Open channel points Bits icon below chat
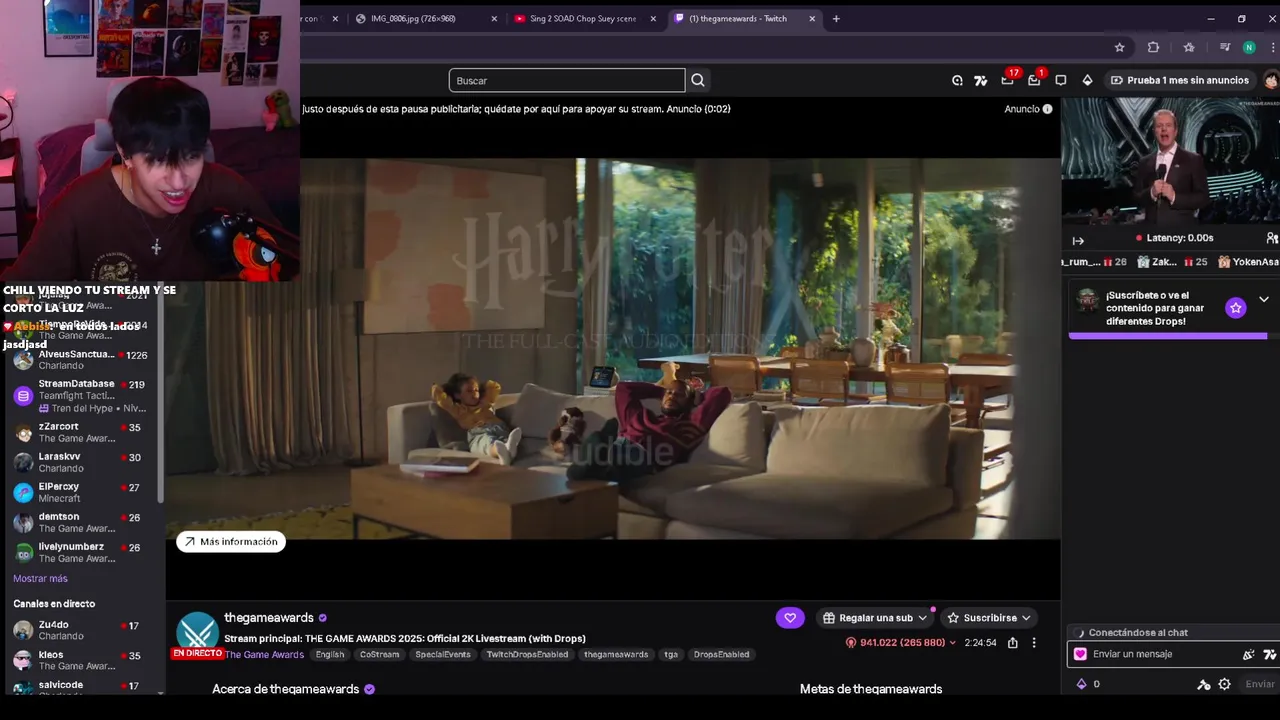1280x720 pixels. pyautogui.click(x=1081, y=684)
